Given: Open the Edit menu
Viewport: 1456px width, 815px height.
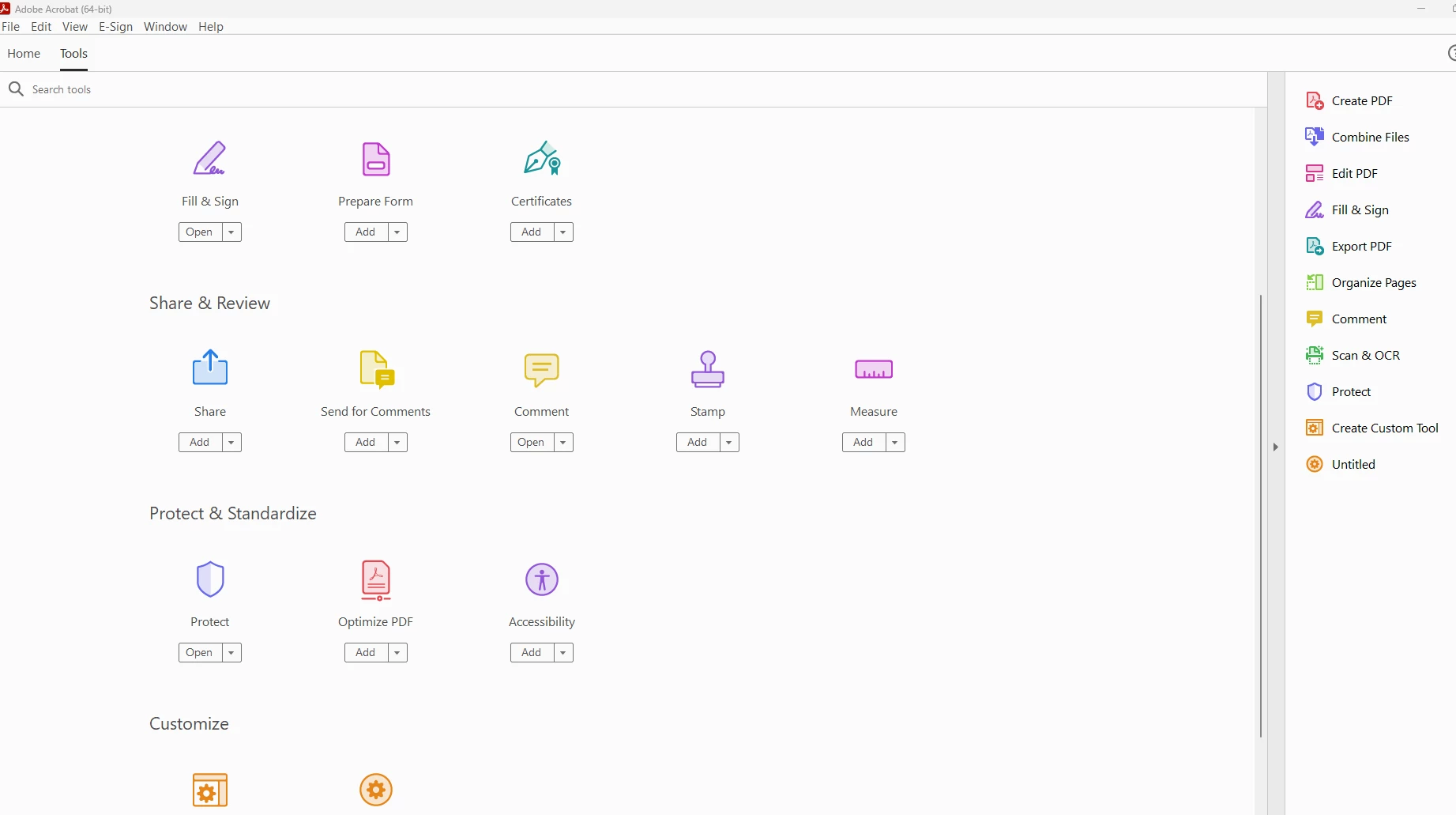Looking at the screenshot, I should (41, 27).
